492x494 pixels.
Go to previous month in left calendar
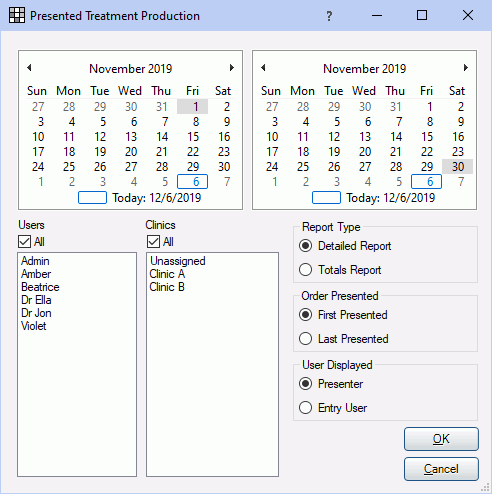(x=29, y=68)
